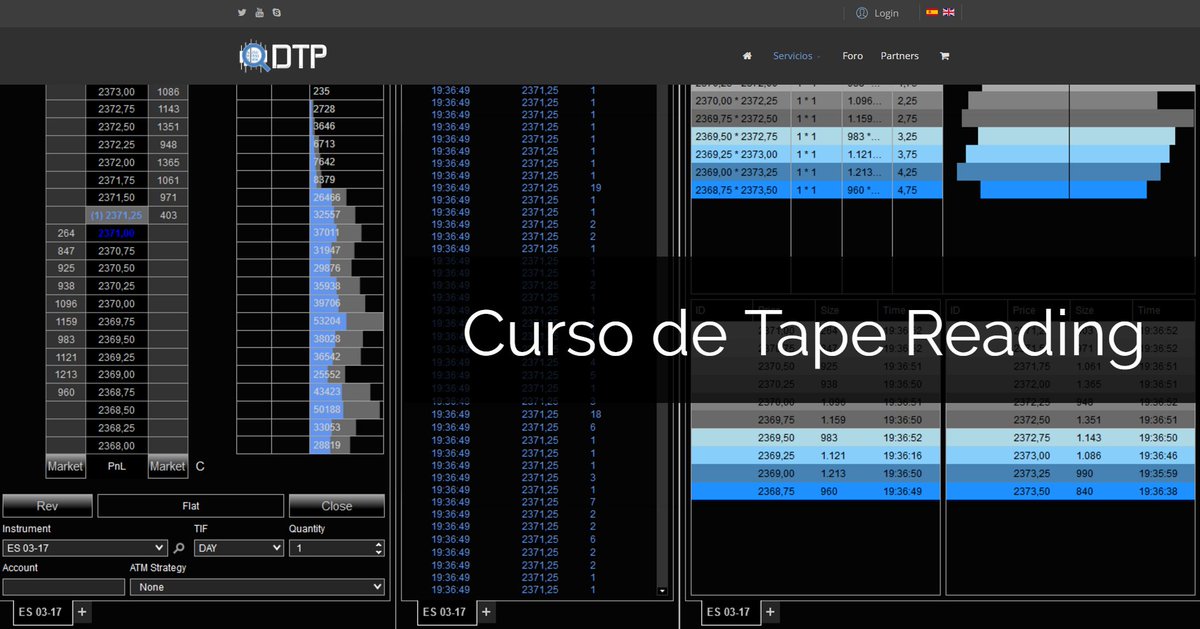Select the ES 03-17 tab in the ladder panel
The height and width of the screenshot is (629, 1200).
(x=41, y=612)
